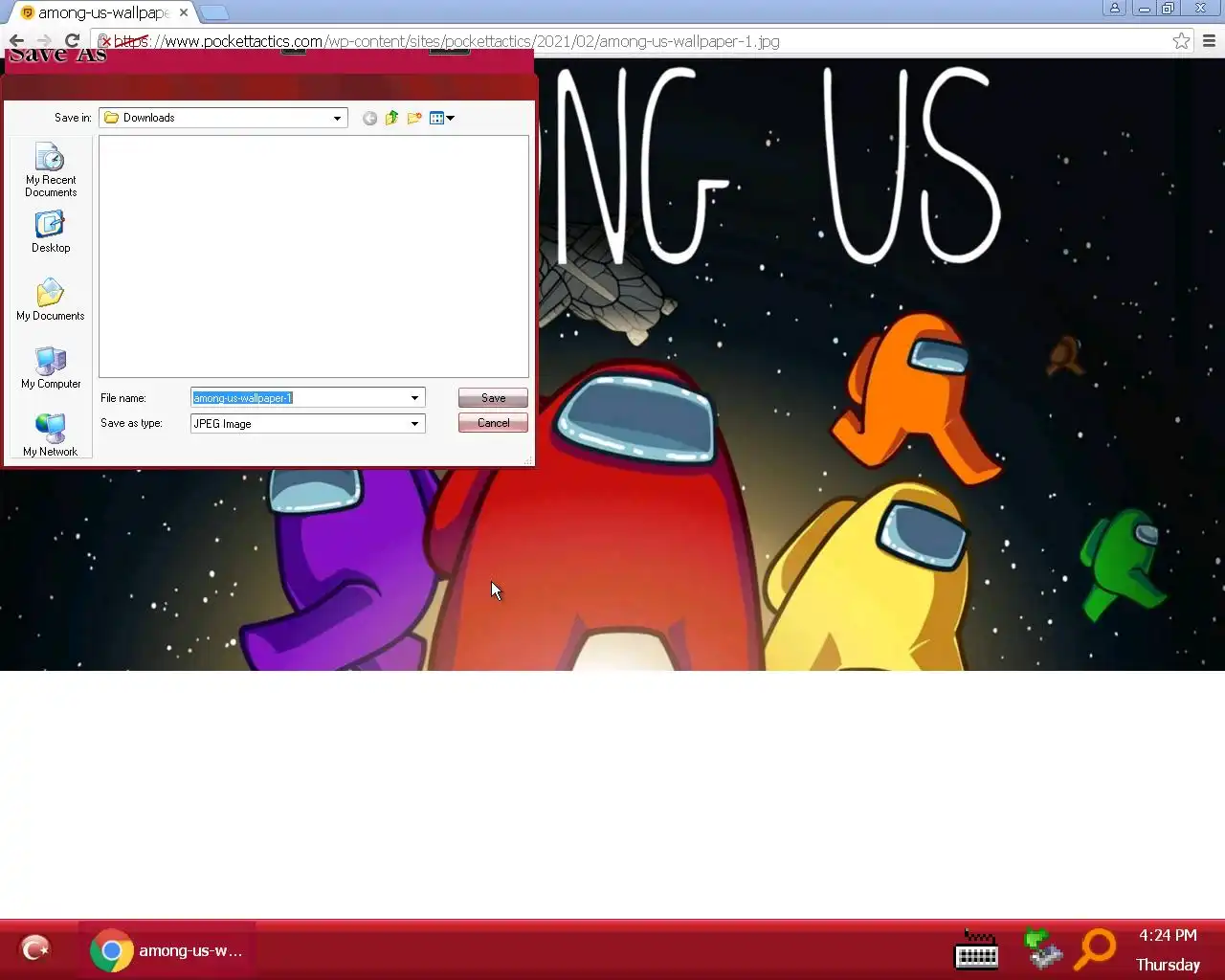Viewport: 1225px width, 980px height.
Task: Open the Start menu button
Action: tap(36, 949)
